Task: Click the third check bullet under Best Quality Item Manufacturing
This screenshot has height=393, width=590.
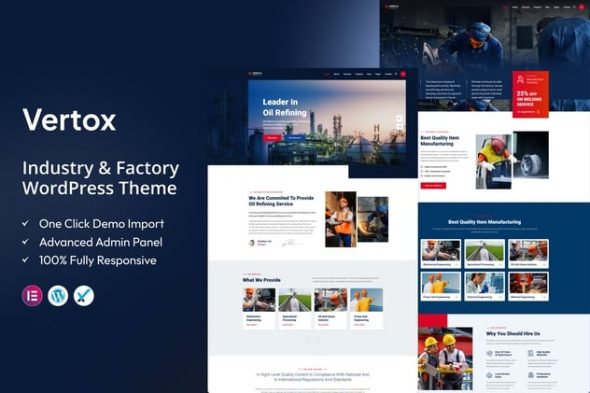Action: (x=422, y=176)
